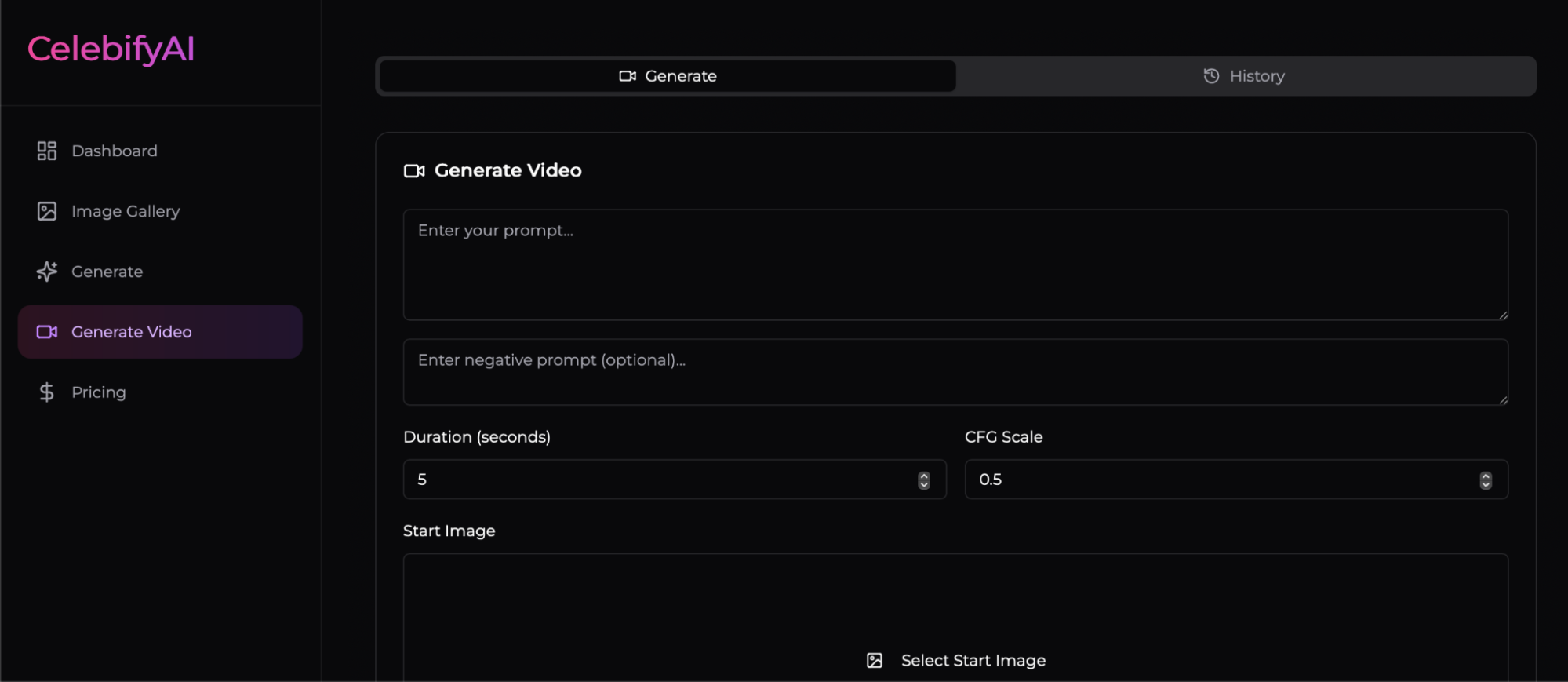
Task: Click the CFG Scale number field
Action: pyautogui.click(x=1236, y=480)
